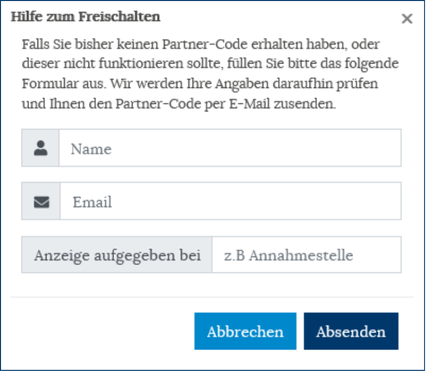
Task: Click the dark blue Absenden button
Action: (351, 331)
